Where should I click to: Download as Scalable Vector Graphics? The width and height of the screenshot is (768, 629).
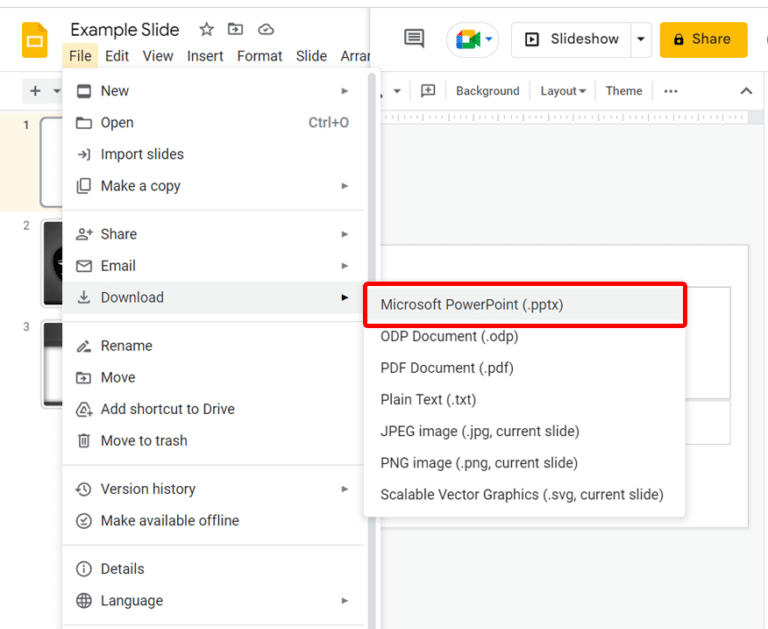[x=525, y=495]
